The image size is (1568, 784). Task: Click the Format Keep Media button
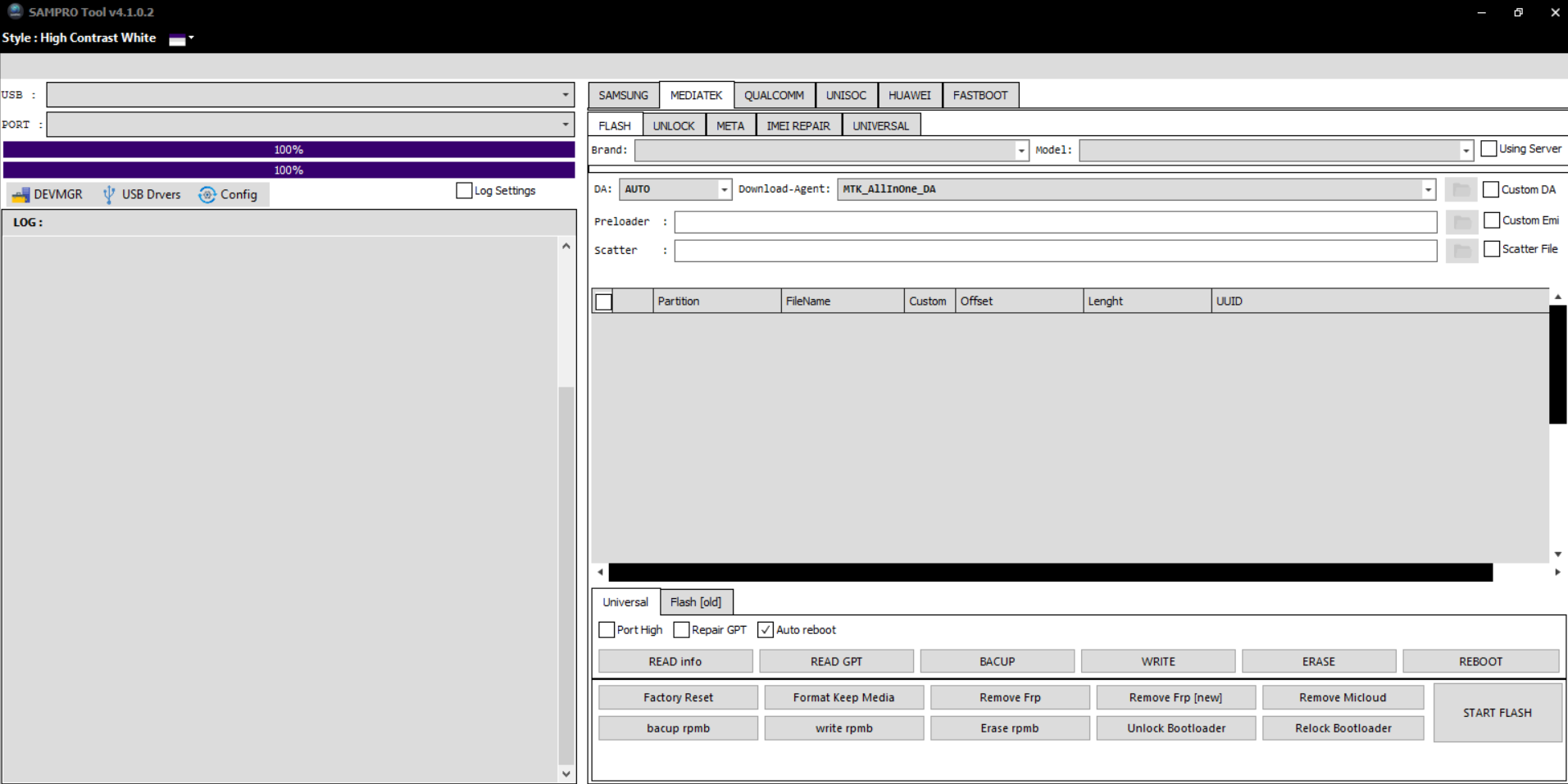[843, 697]
